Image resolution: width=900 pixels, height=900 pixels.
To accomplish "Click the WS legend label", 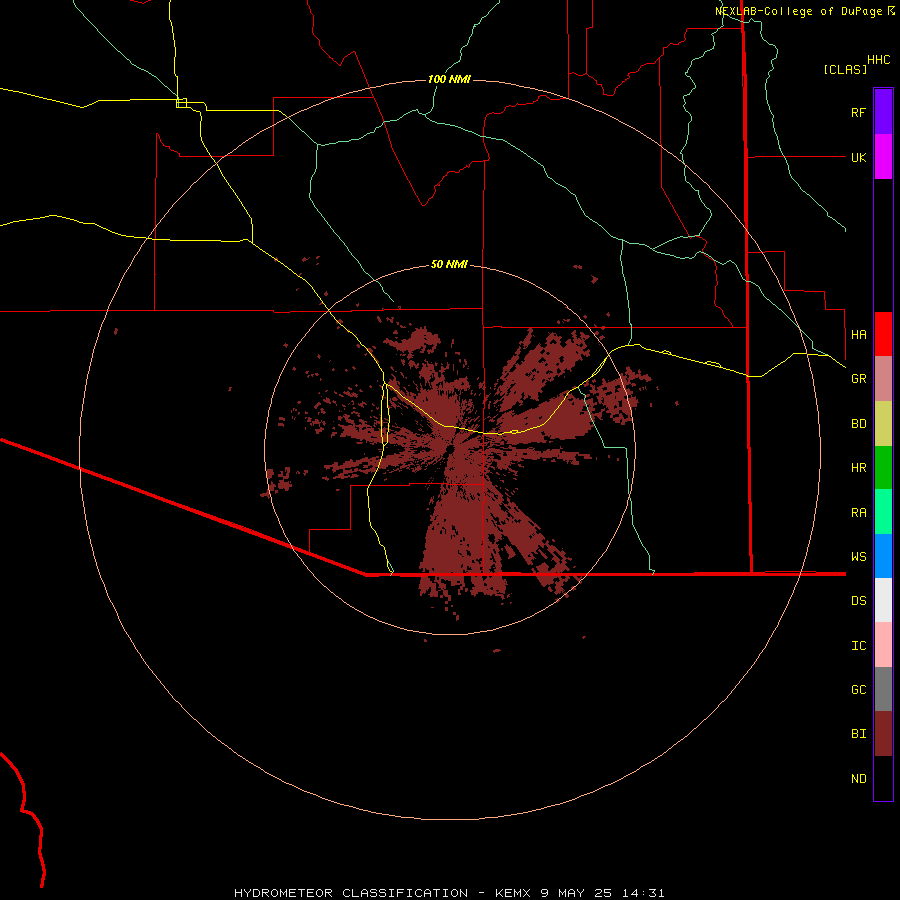I will 858,557.
